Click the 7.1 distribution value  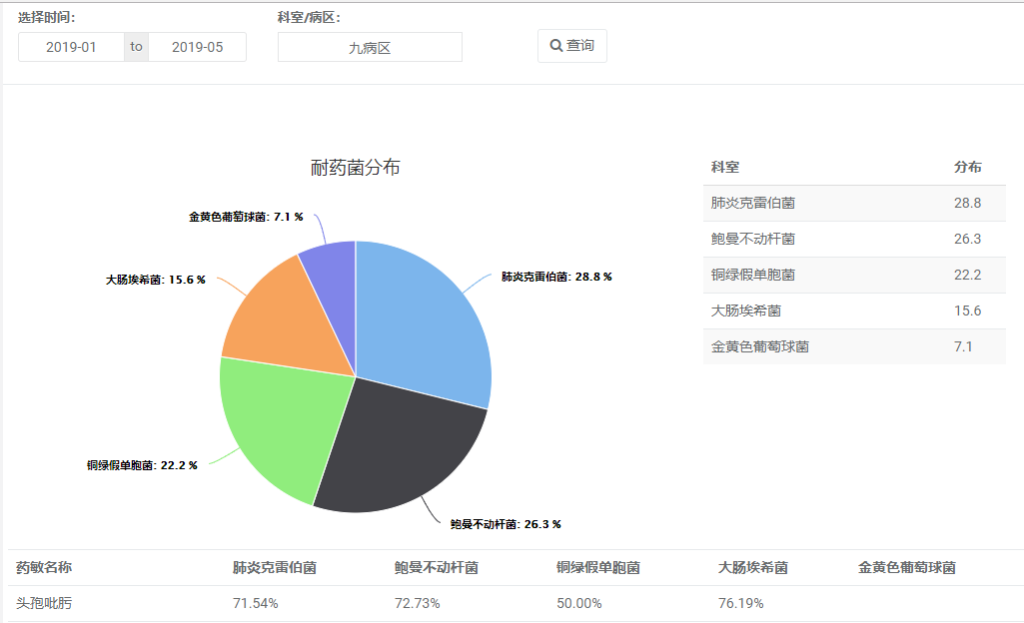[963, 347]
